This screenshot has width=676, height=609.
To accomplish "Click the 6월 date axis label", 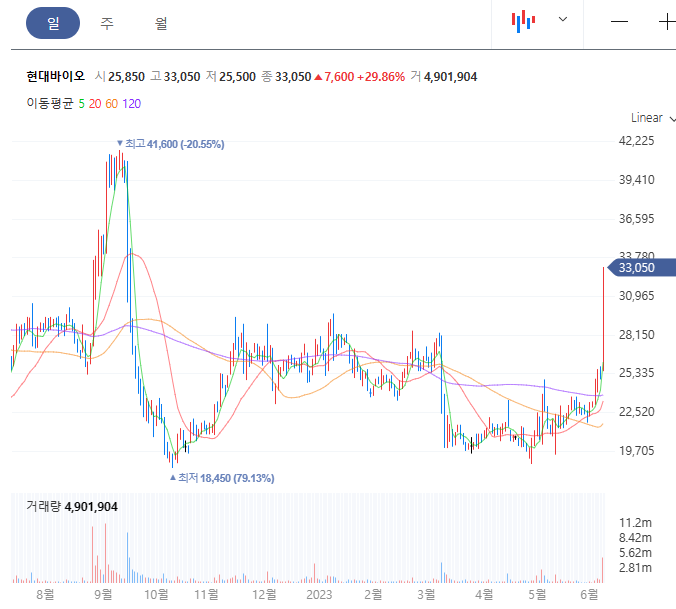I will coord(589,595).
